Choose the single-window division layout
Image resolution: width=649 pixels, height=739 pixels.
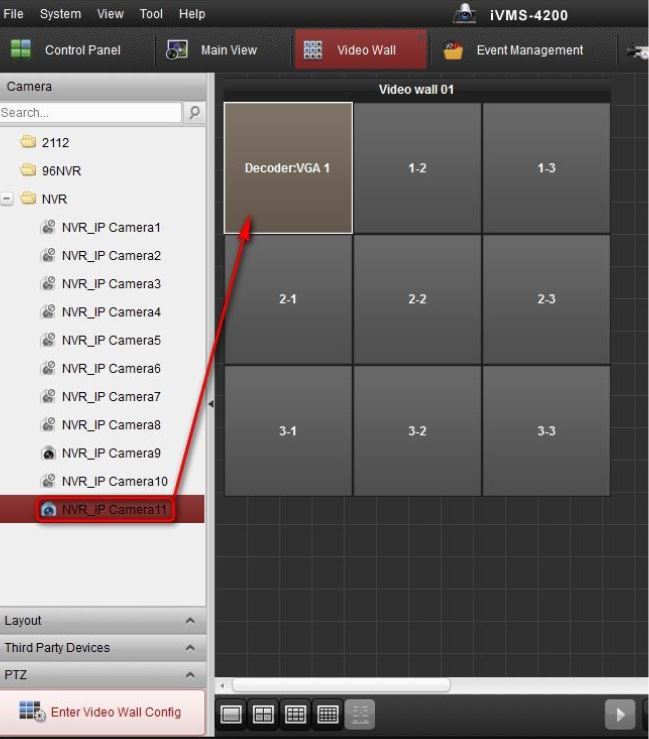tap(231, 714)
